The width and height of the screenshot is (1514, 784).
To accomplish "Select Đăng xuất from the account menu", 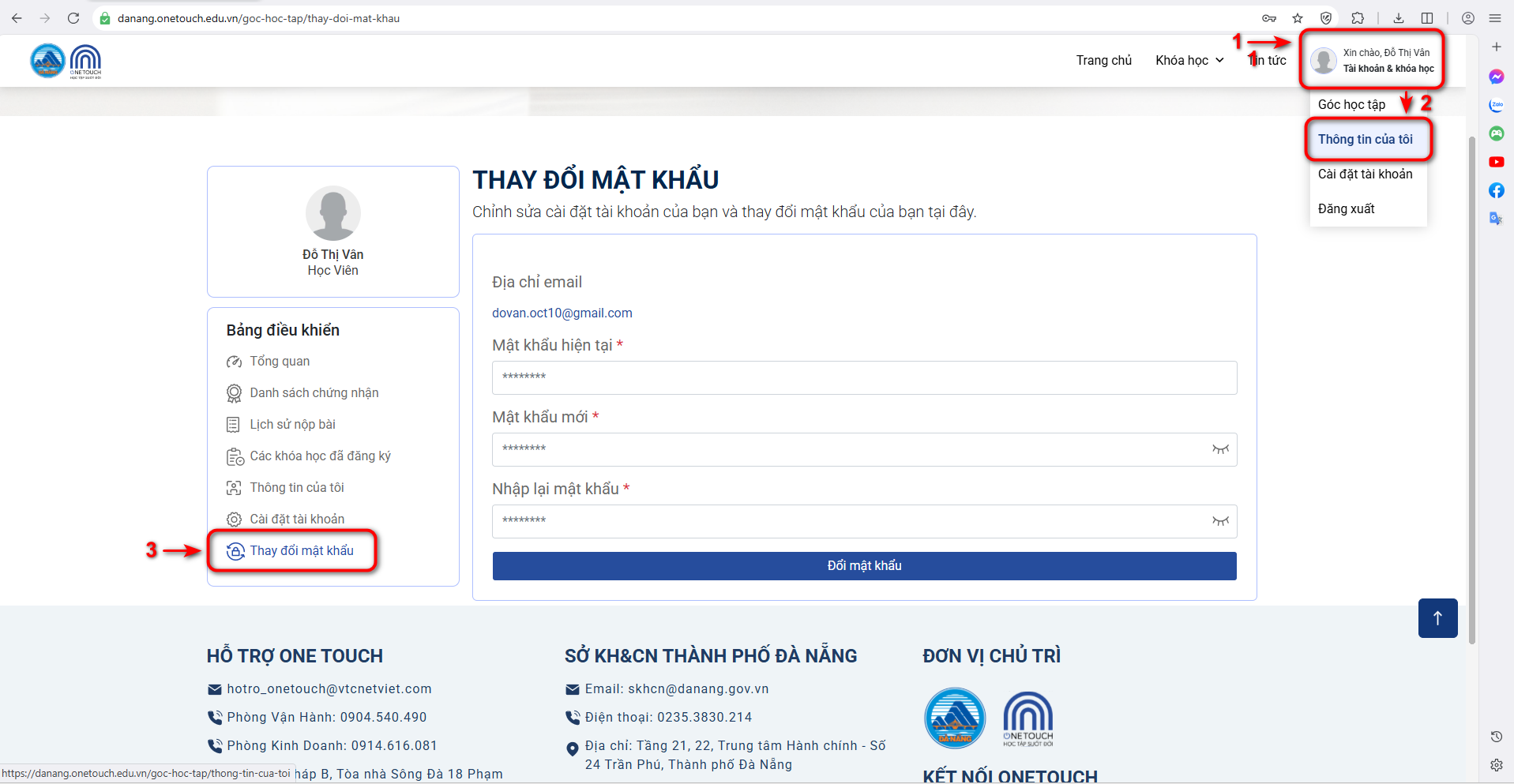I will click(1346, 209).
